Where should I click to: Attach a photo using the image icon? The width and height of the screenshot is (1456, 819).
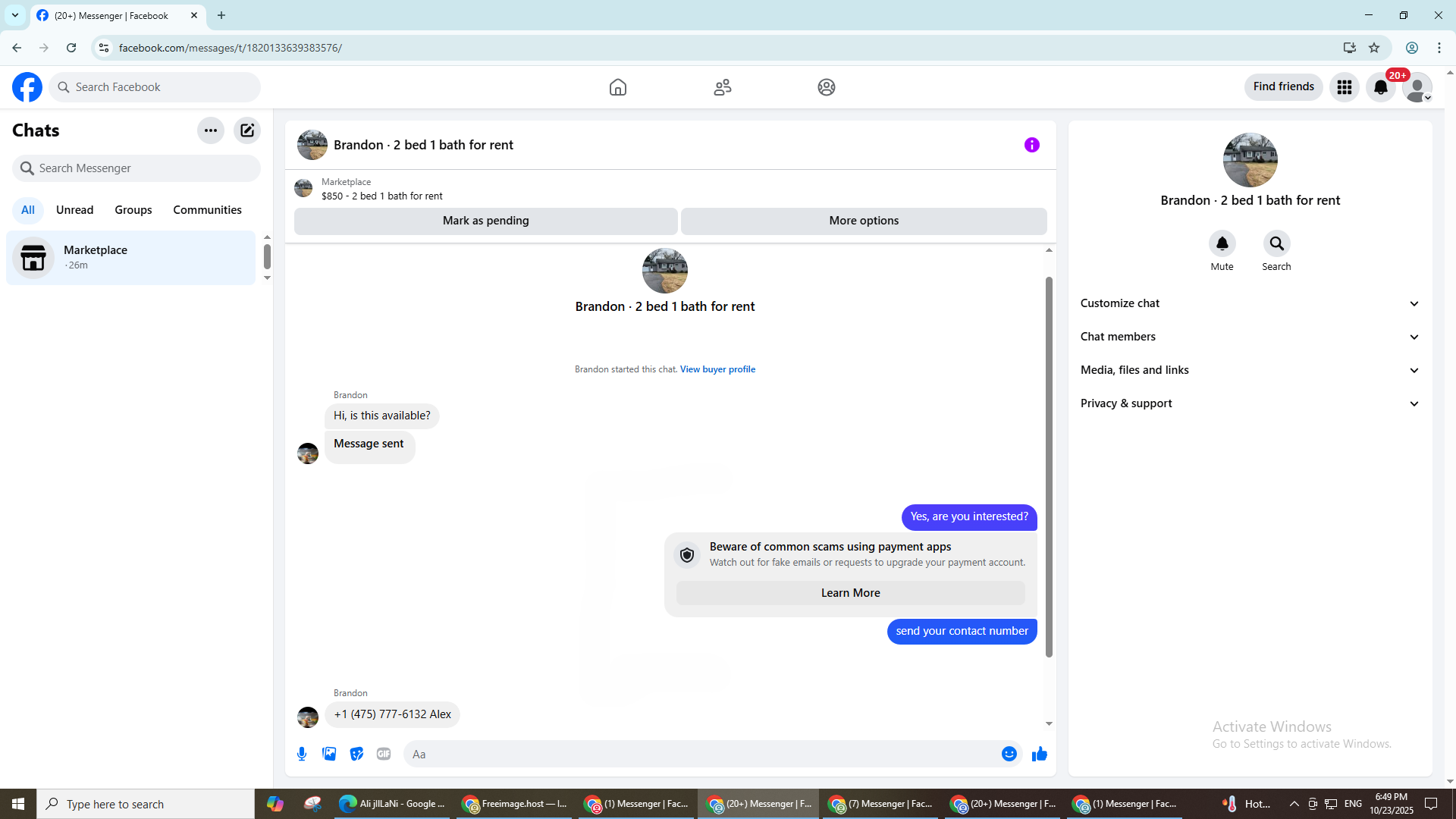(x=329, y=754)
